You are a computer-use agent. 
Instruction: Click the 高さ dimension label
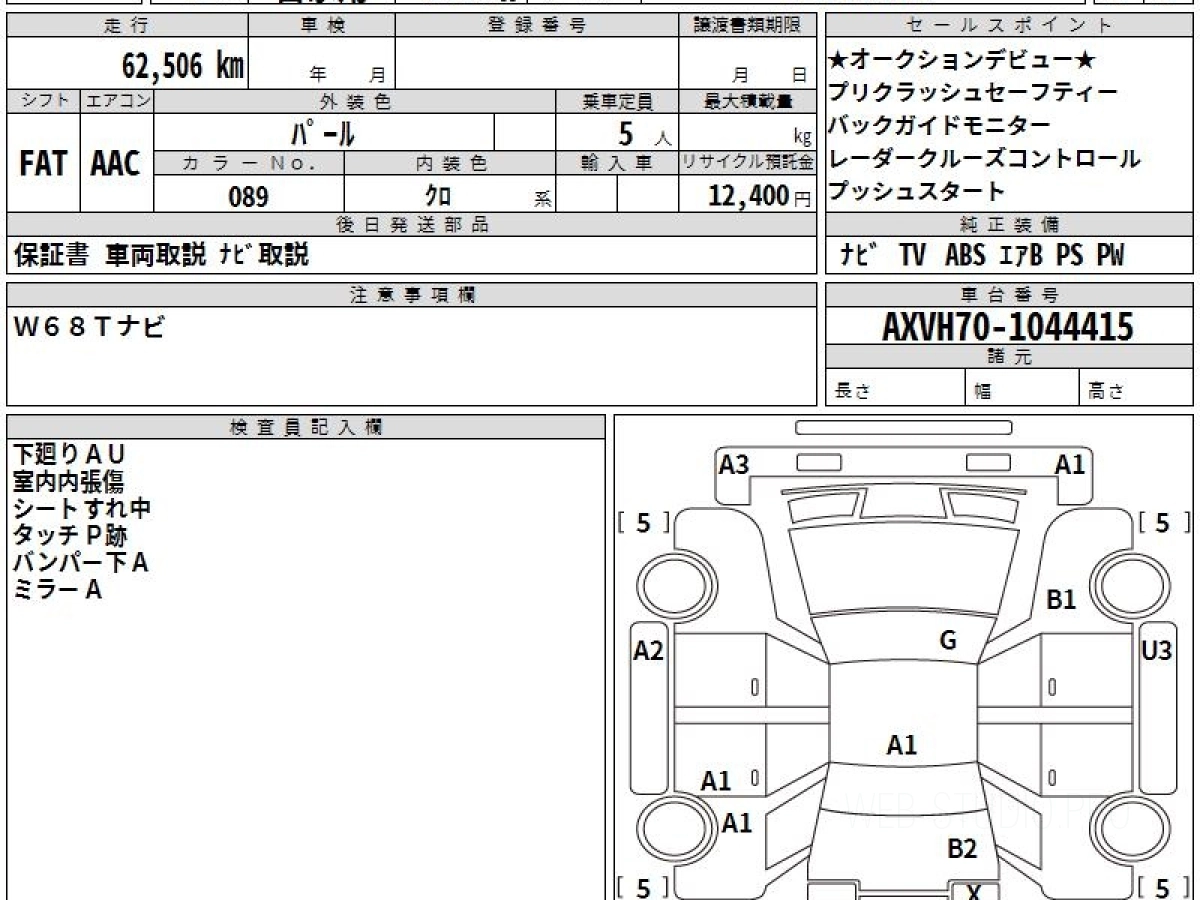tap(1107, 391)
